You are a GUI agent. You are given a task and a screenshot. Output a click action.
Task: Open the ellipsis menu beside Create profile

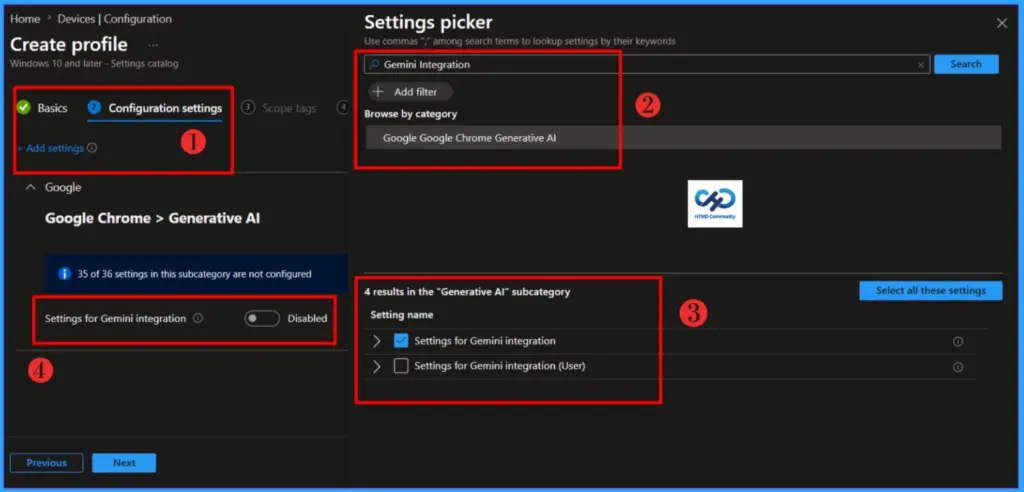(153, 45)
